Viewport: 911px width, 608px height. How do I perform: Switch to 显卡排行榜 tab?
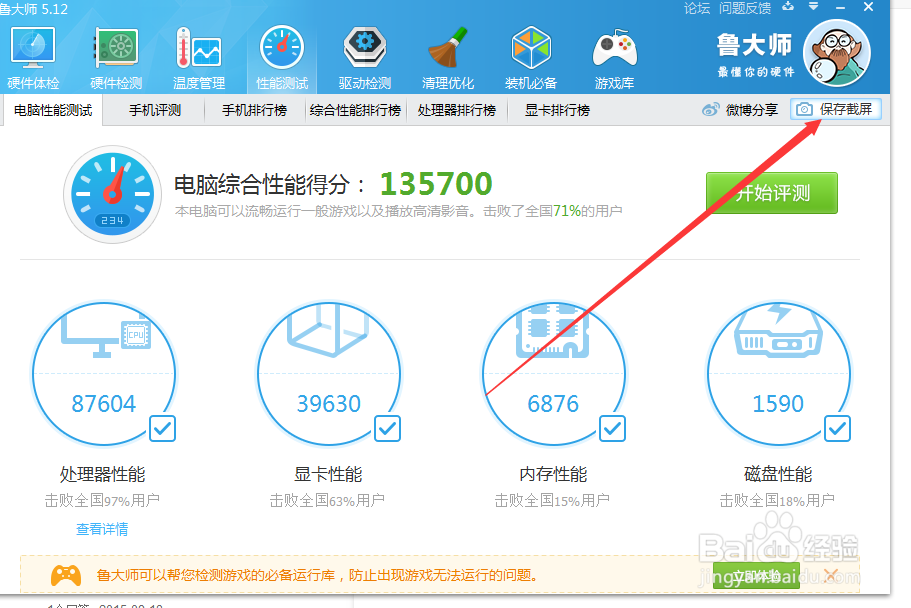[x=557, y=110]
